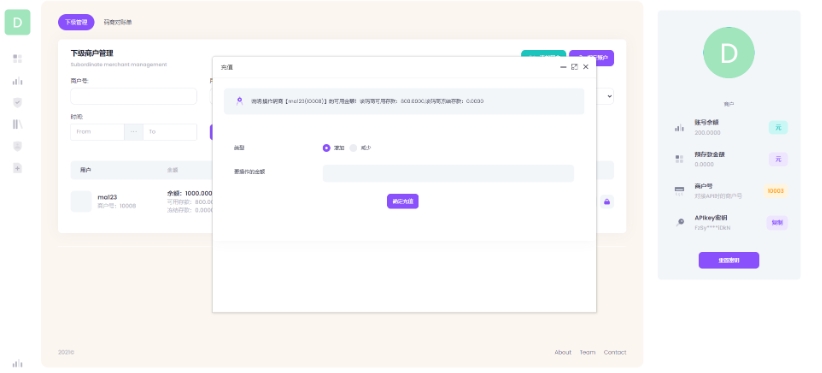Click the shield person icon in the sidebar
This screenshot has width=822, height=373.
[x=17, y=146]
